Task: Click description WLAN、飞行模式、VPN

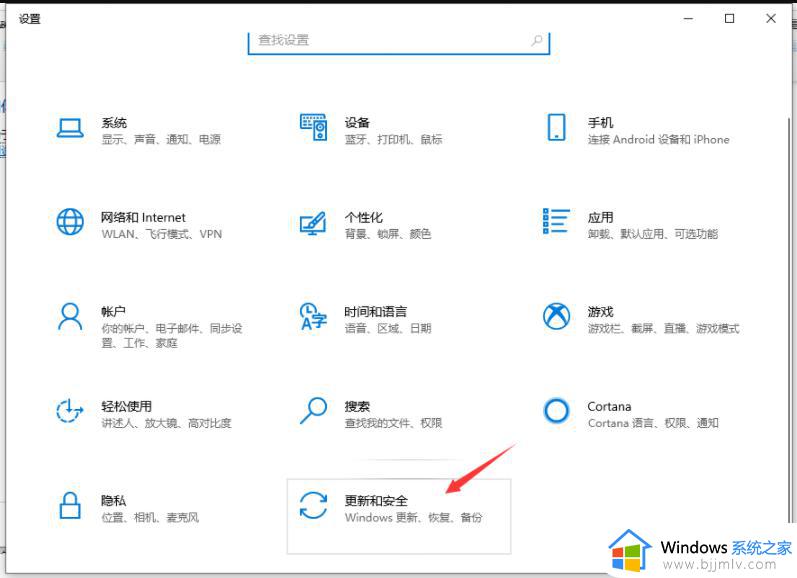Action: point(162,234)
